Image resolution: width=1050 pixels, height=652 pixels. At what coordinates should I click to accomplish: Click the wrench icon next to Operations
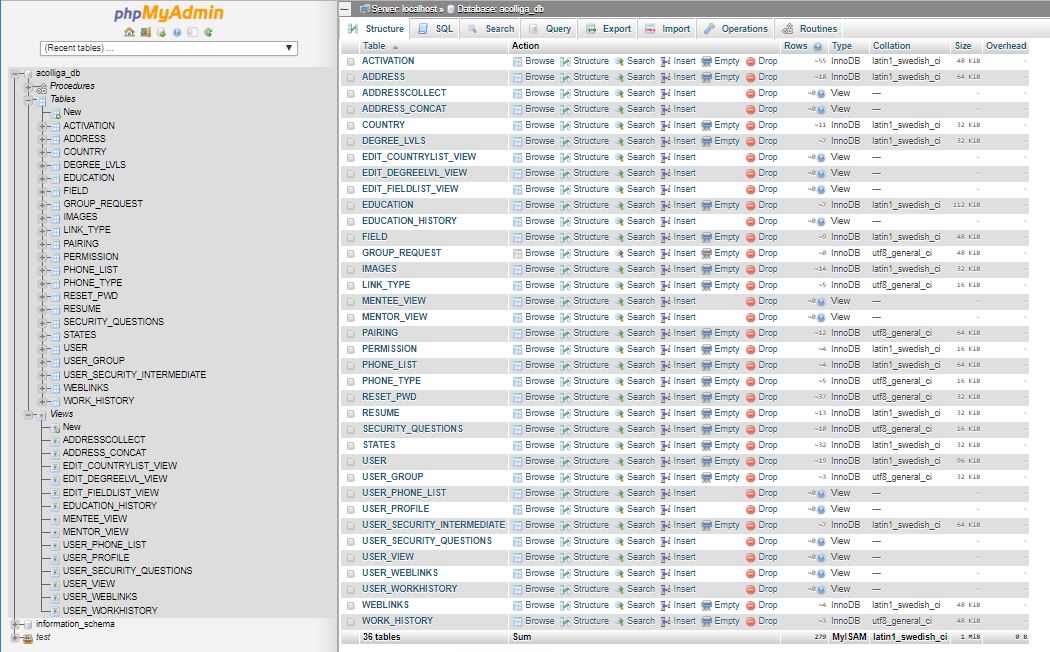(708, 28)
